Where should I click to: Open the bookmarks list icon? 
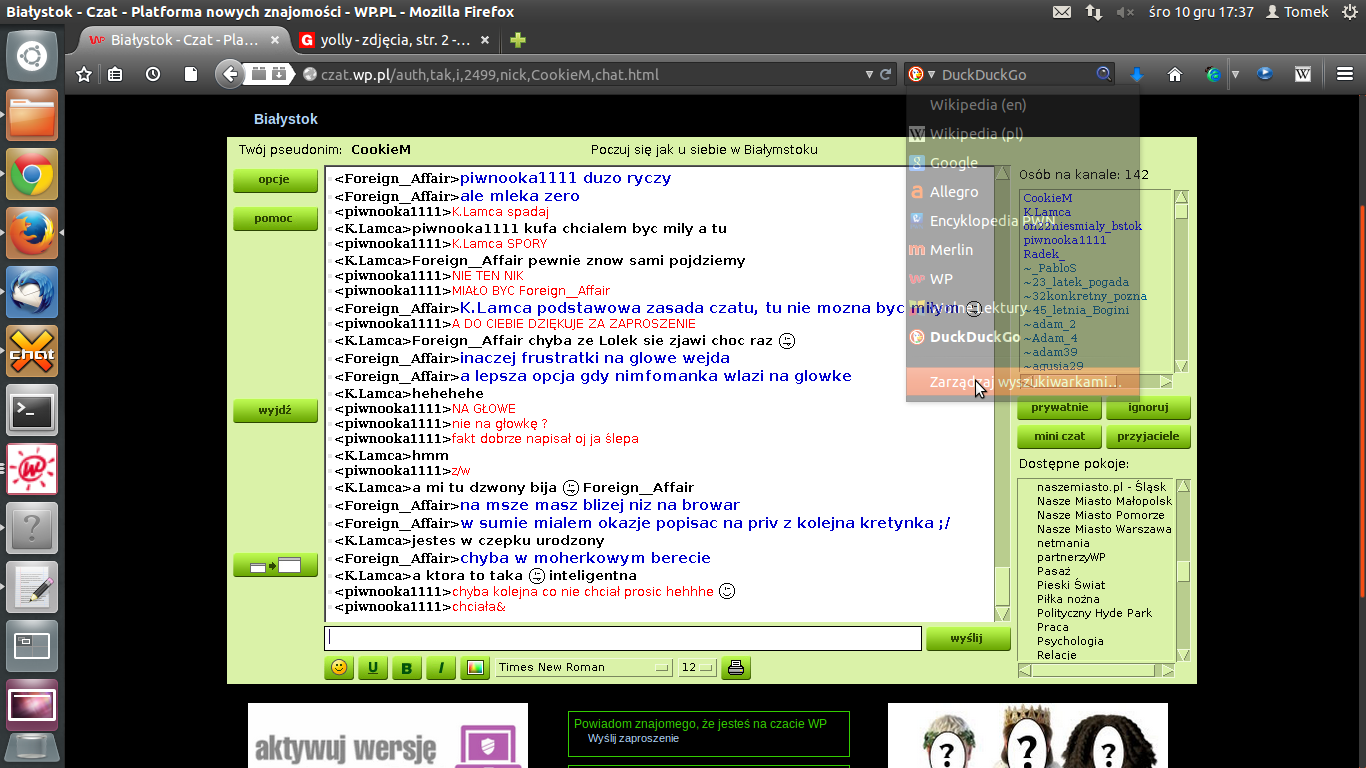[x=116, y=74]
